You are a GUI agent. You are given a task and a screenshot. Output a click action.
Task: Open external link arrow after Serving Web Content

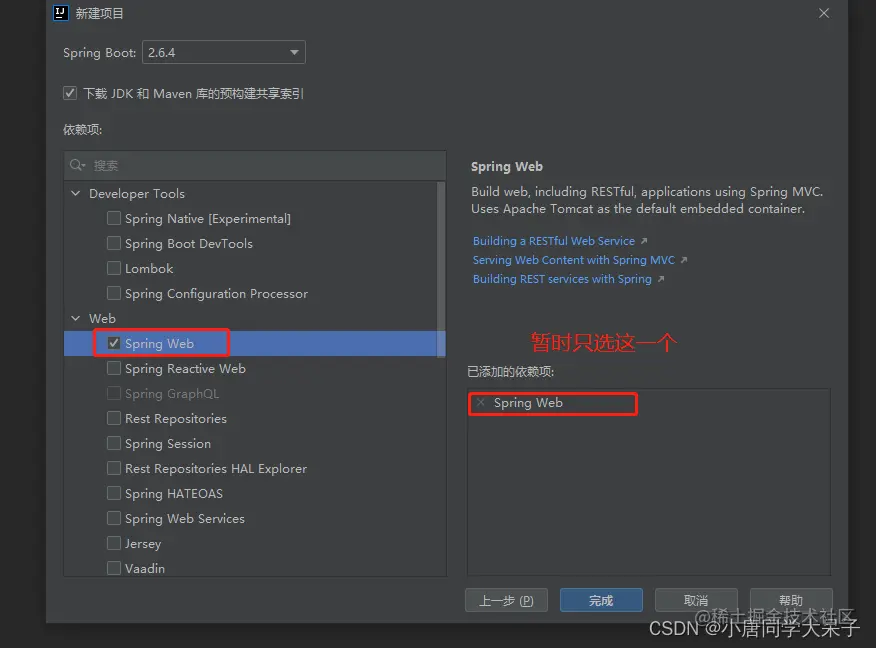coord(684,260)
